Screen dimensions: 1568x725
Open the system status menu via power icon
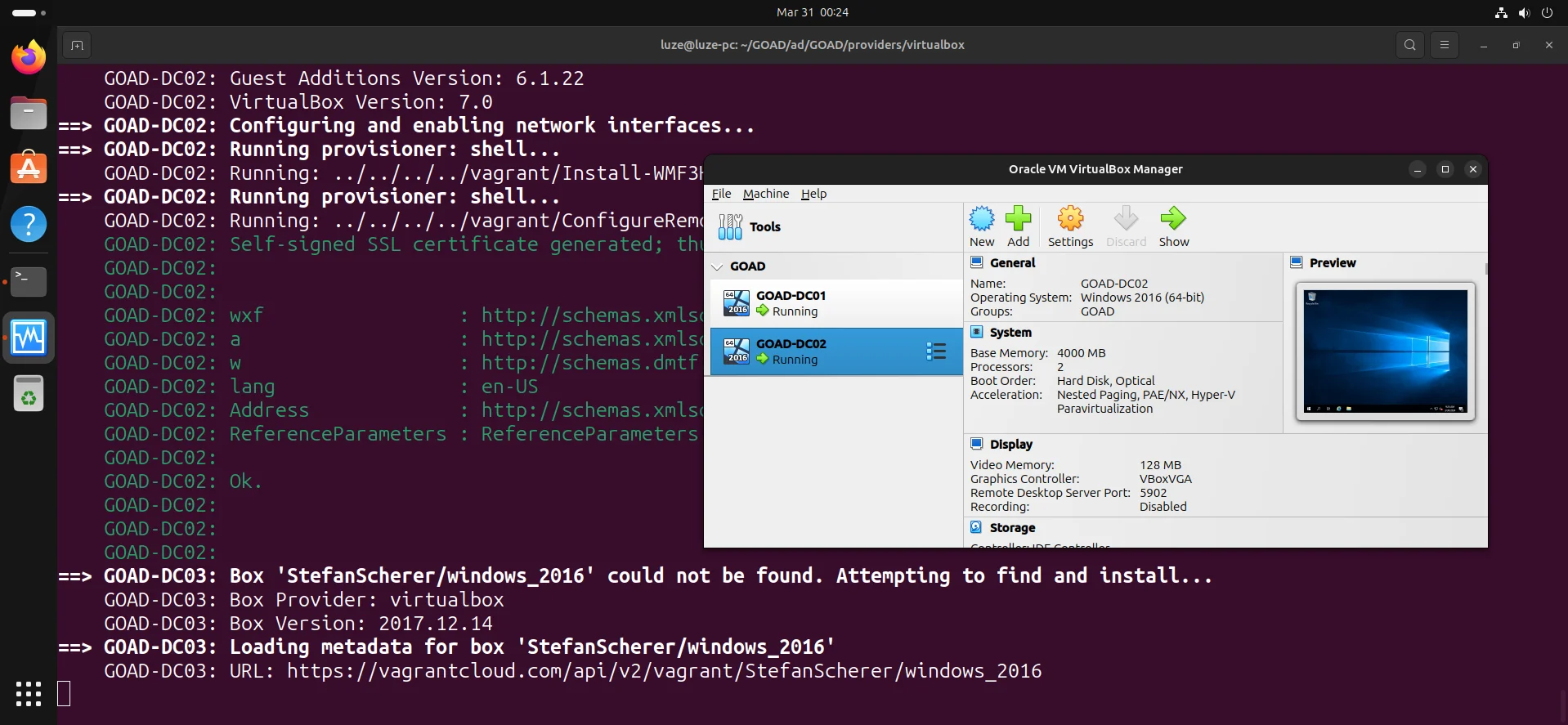click(x=1547, y=12)
